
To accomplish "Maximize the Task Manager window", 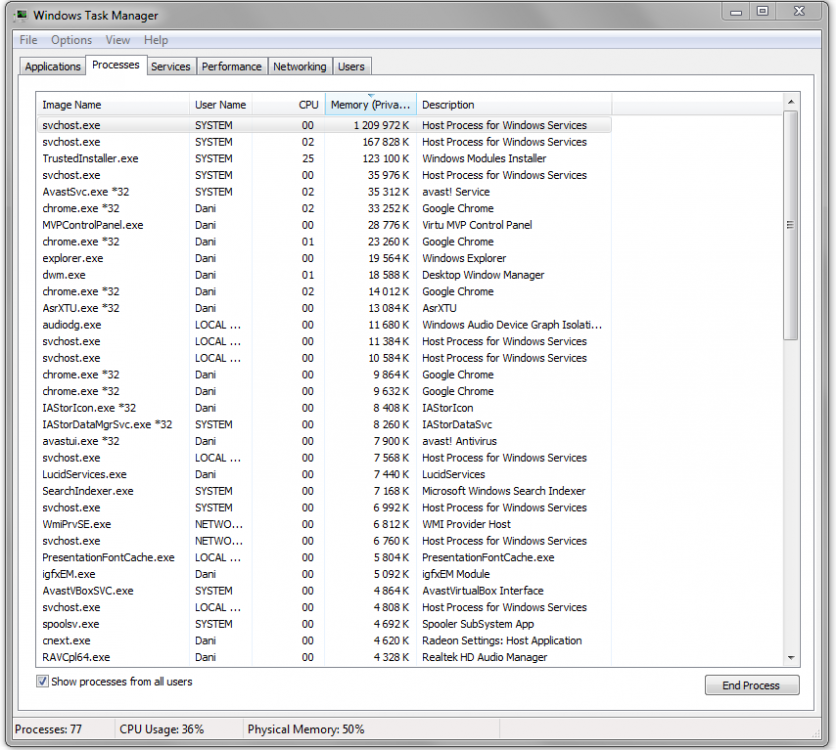I will click(763, 12).
